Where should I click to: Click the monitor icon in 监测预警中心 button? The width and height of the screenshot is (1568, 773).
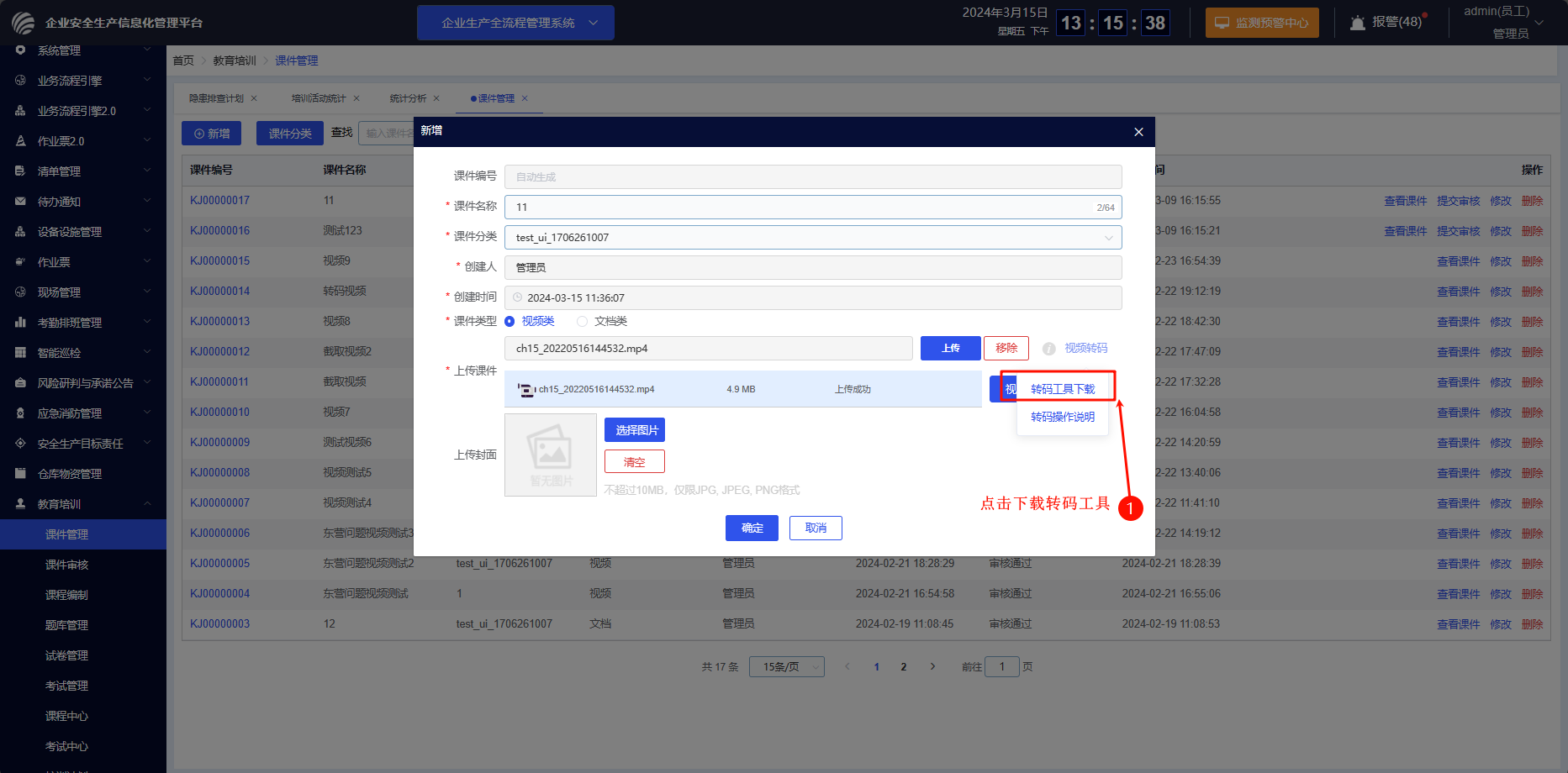1222,23
